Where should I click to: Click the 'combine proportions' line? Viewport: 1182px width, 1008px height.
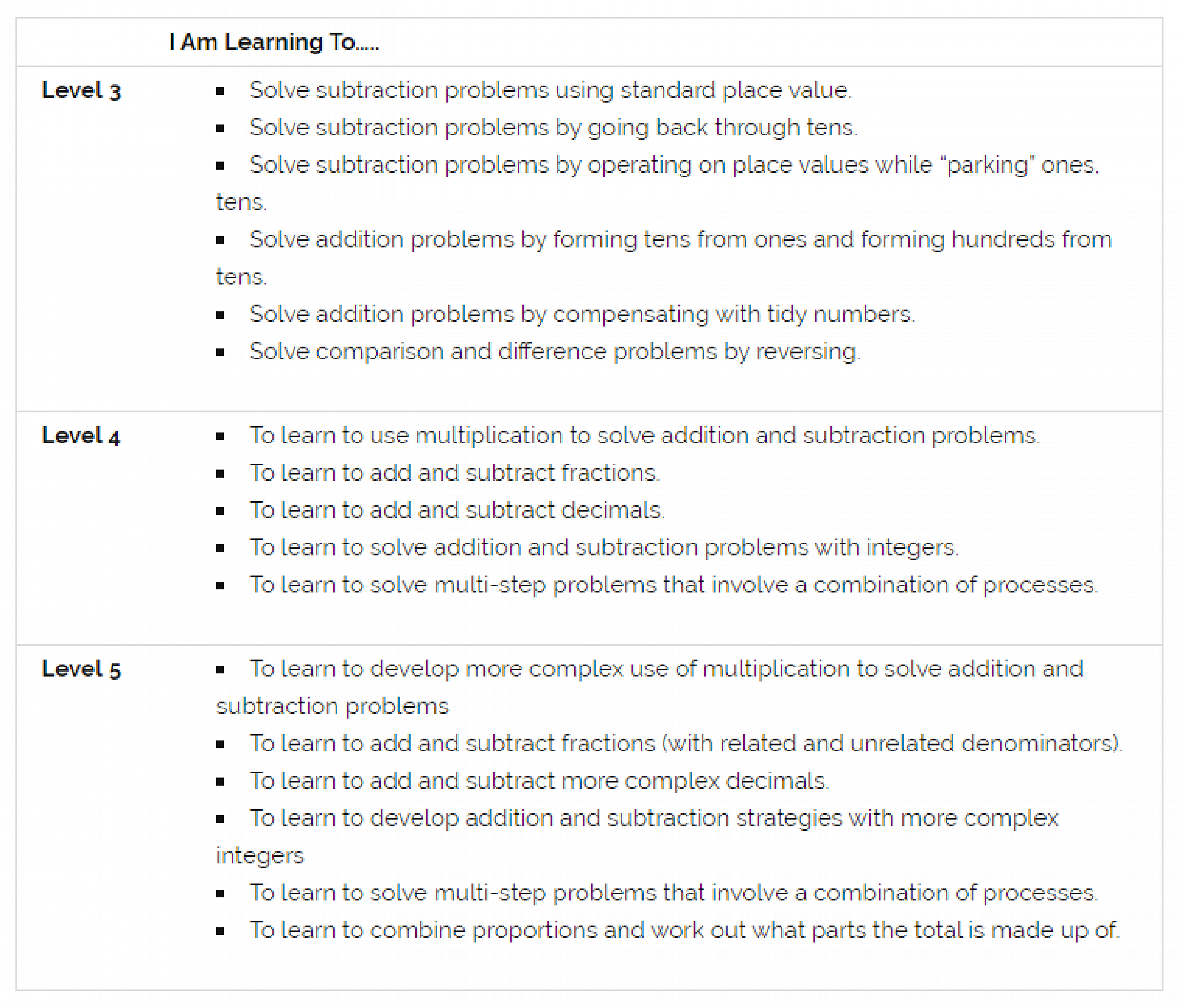[x=684, y=931]
